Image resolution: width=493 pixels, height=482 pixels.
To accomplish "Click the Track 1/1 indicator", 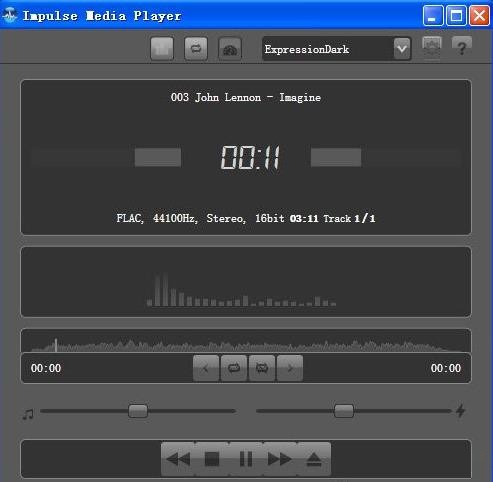I will pos(349,219).
